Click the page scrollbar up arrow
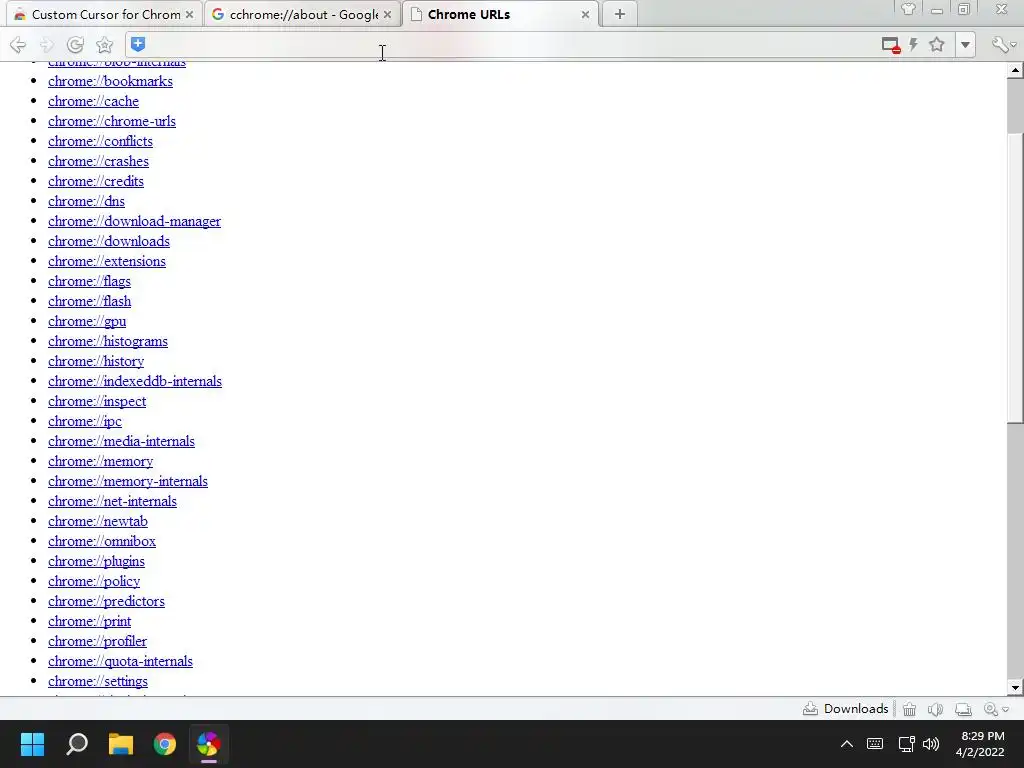 [x=1015, y=70]
